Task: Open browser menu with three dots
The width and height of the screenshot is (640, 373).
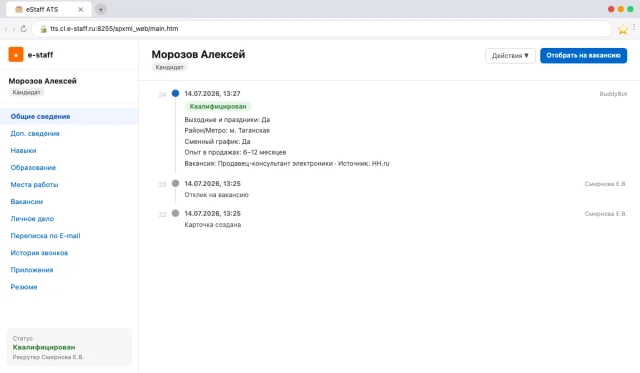Action: click(x=634, y=27)
